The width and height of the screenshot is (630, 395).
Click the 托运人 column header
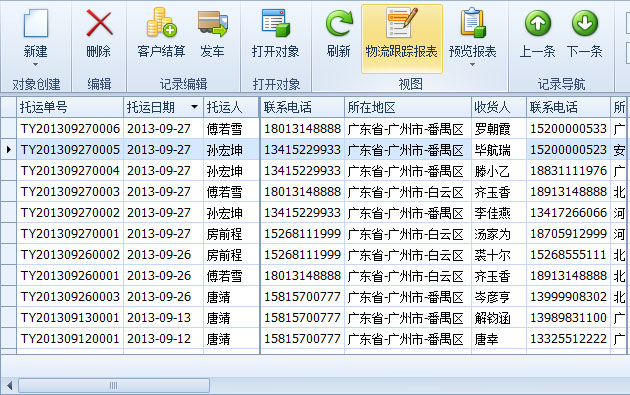[x=231, y=107]
